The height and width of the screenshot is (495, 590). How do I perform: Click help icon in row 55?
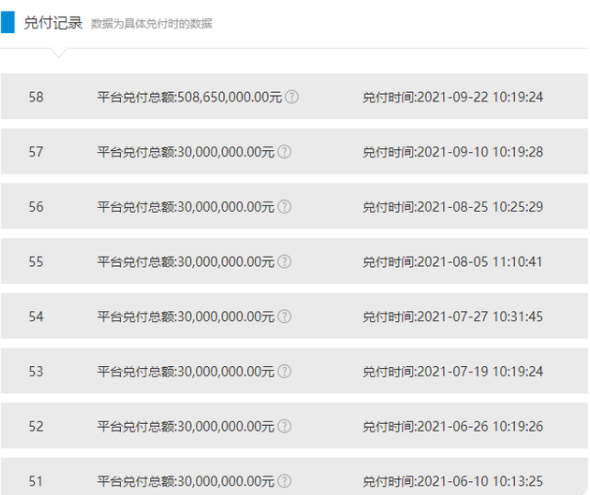click(x=284, y=262)
